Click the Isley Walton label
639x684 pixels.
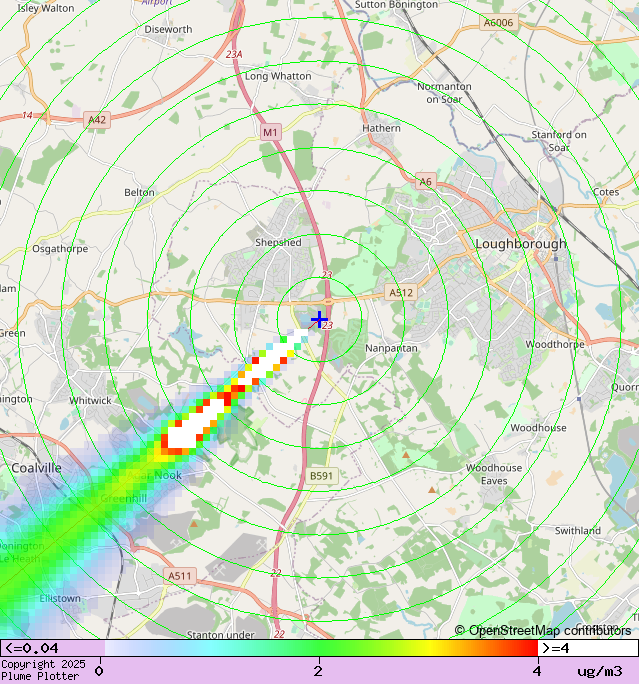46,8
